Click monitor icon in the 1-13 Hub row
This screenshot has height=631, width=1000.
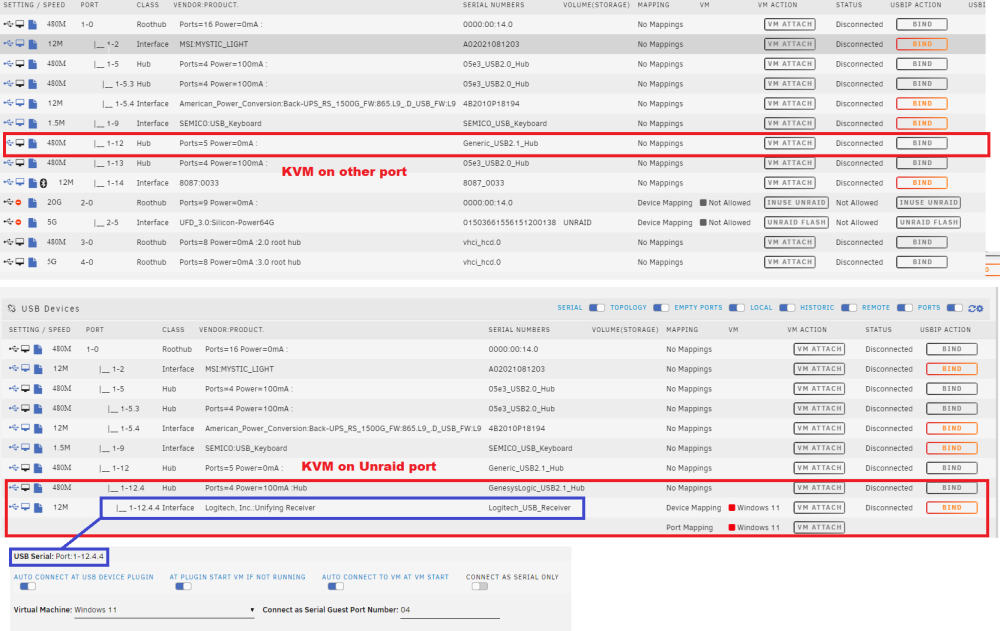tap(20, 163)
